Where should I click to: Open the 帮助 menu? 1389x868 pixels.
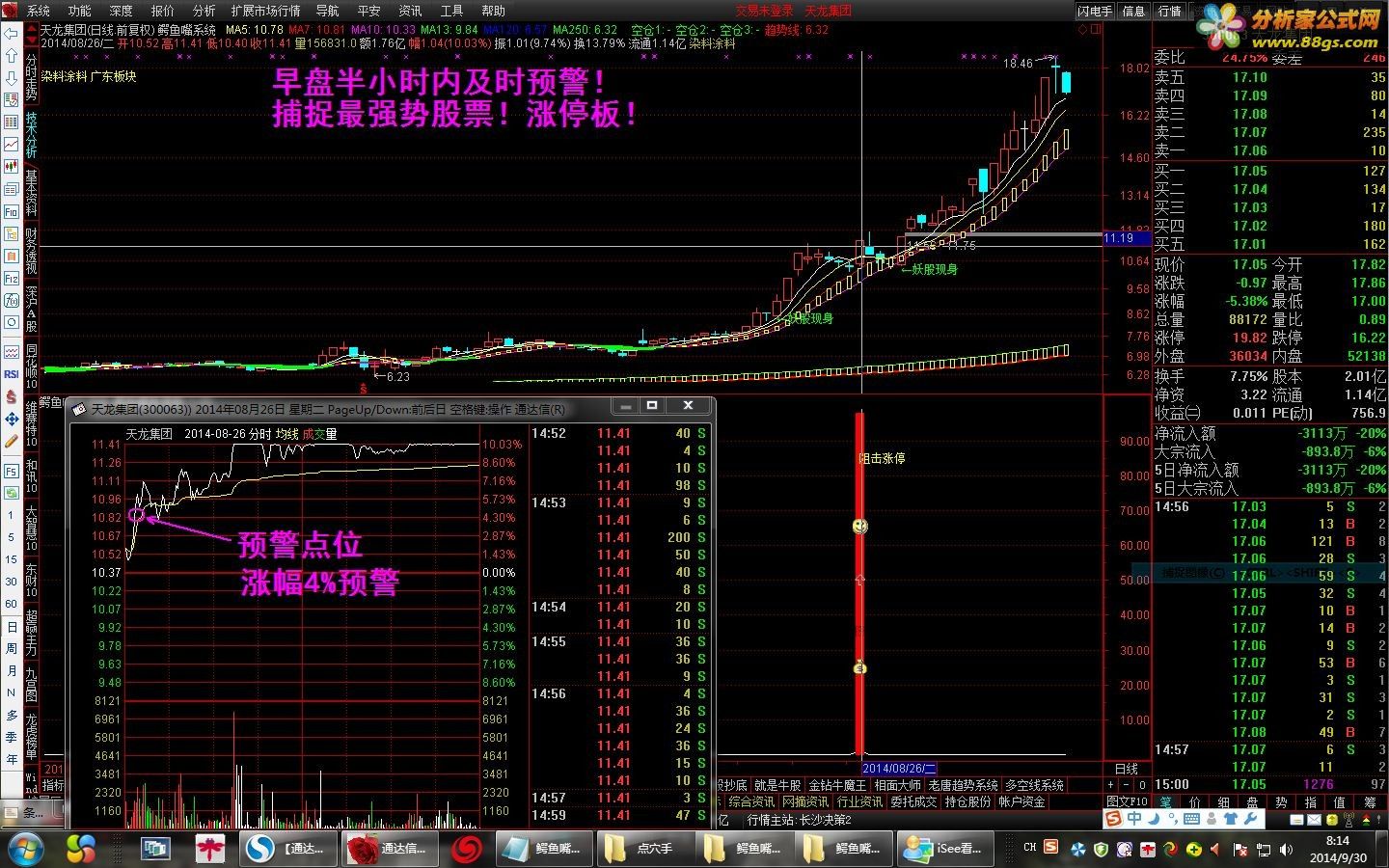click(493, 11)
